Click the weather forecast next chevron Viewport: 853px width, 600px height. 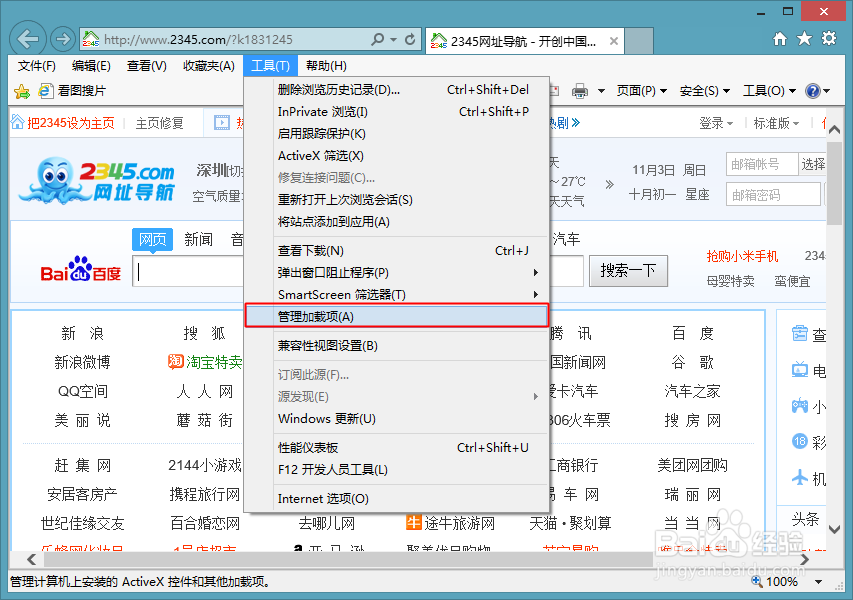(x=610, y=184)
